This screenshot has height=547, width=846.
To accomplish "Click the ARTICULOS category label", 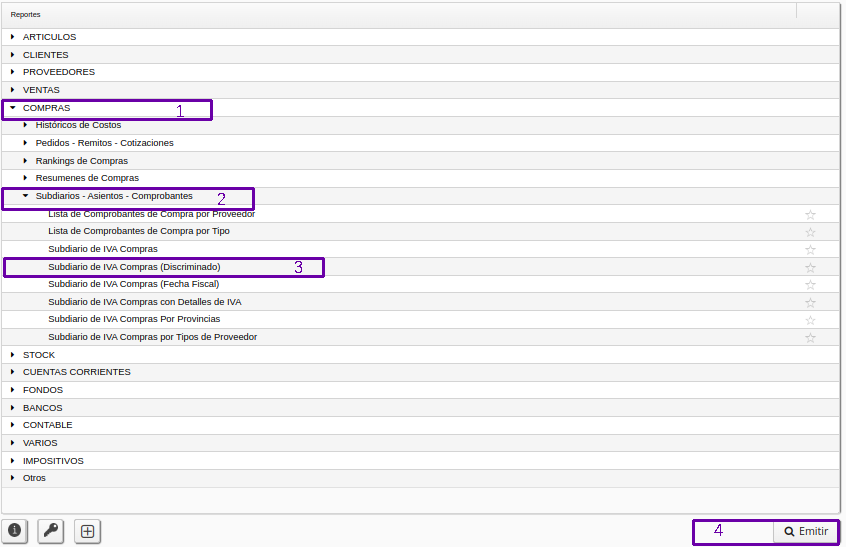I will [x=49, y=37].
